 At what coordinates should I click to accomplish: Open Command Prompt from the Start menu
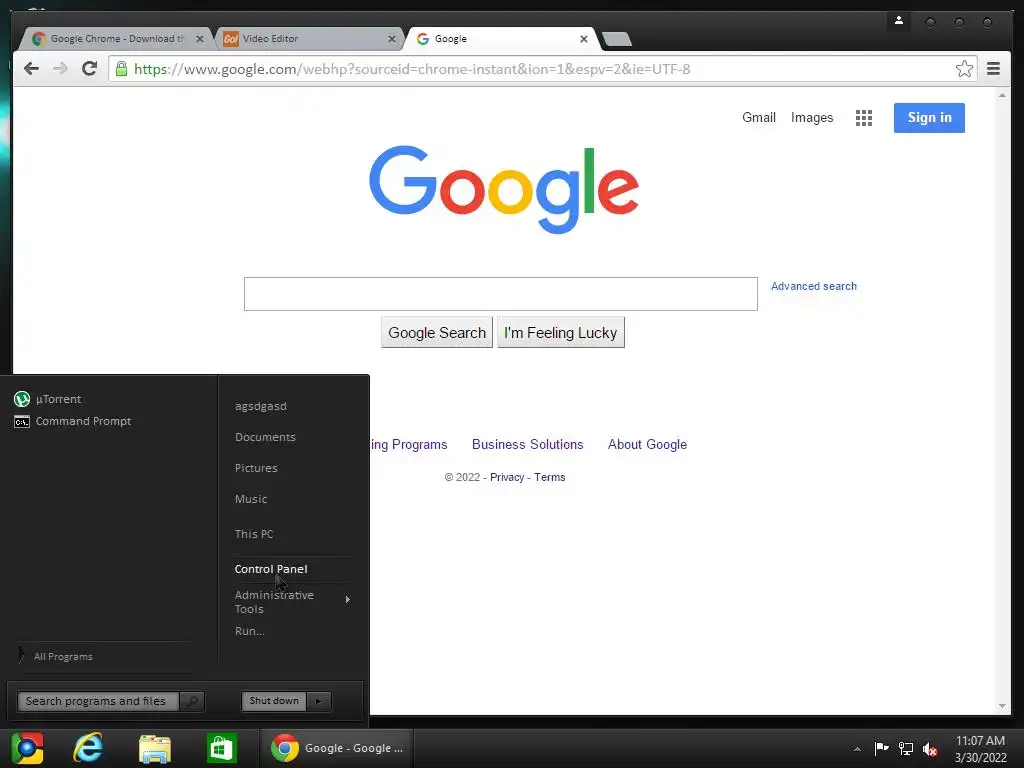point(72,421)
